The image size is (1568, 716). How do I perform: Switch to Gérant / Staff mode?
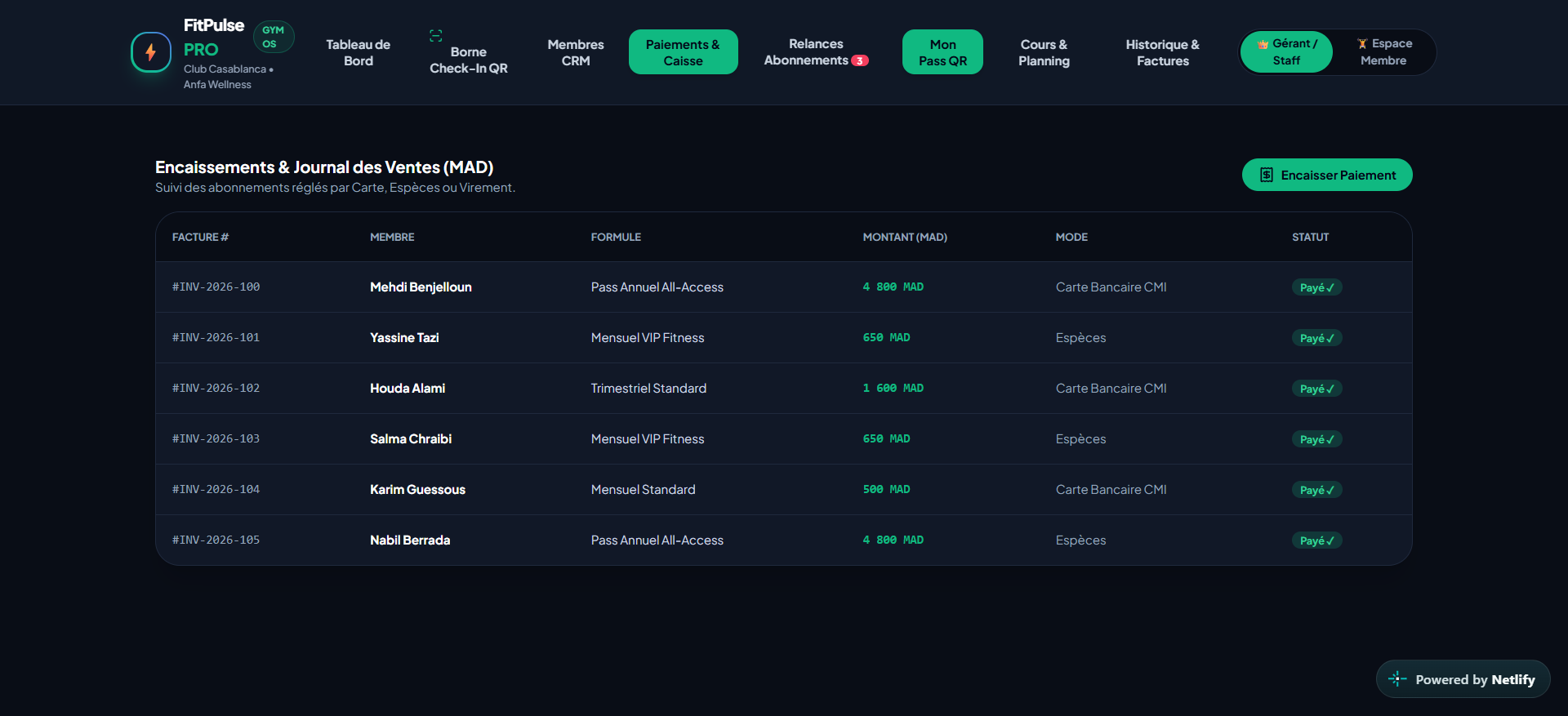pos(1287,52)
